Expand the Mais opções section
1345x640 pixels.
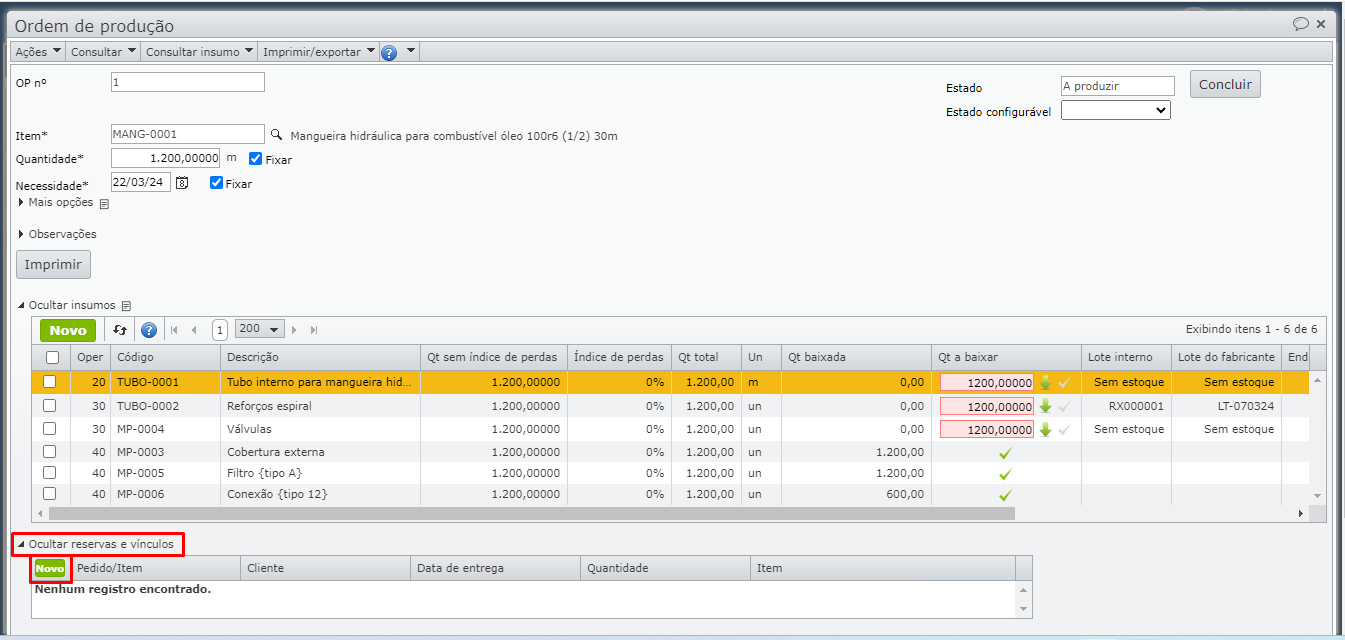coord(56,202)
